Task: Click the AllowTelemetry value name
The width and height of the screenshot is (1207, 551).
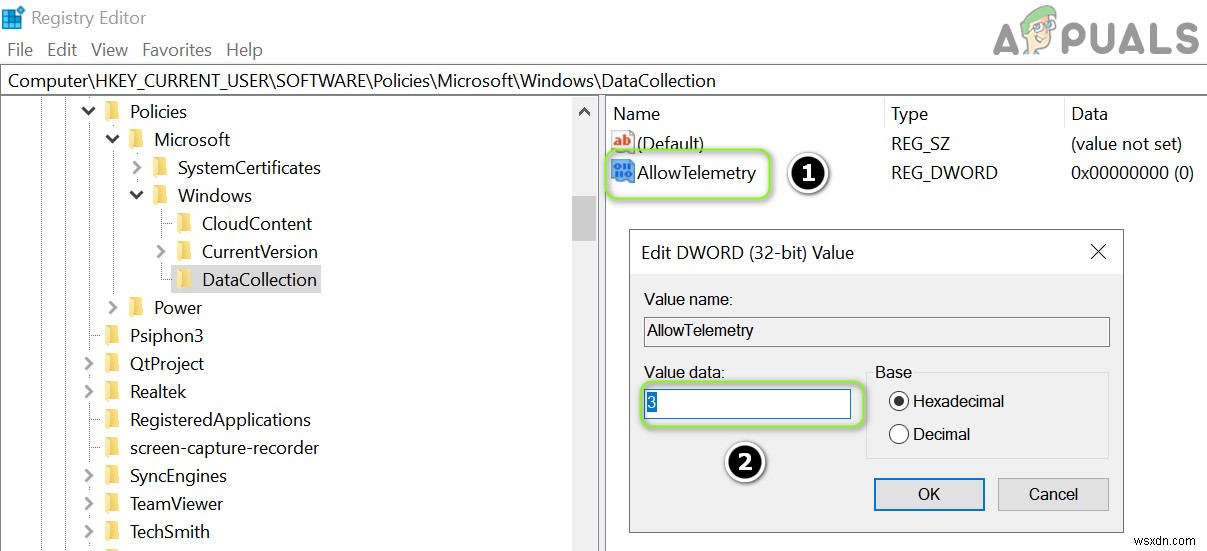Action: tap(697, 172)
